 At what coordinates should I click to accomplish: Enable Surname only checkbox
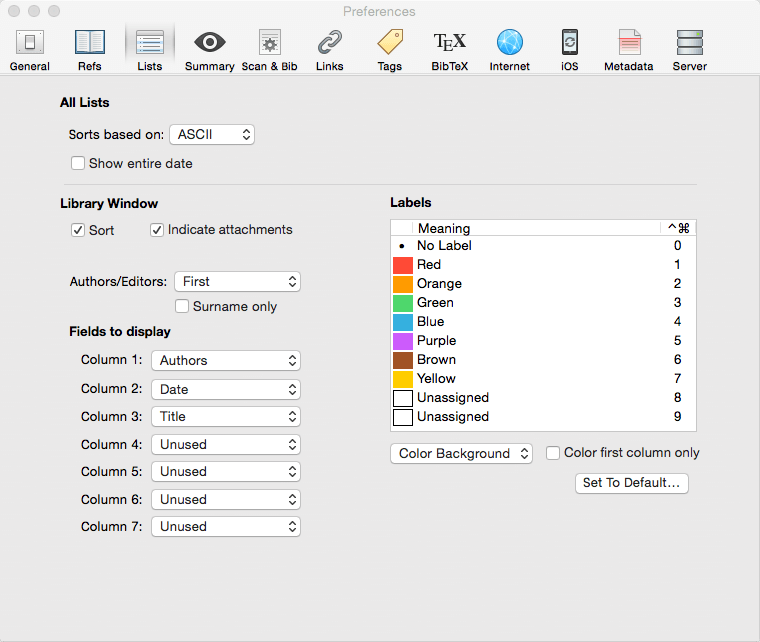click(182, 306)
